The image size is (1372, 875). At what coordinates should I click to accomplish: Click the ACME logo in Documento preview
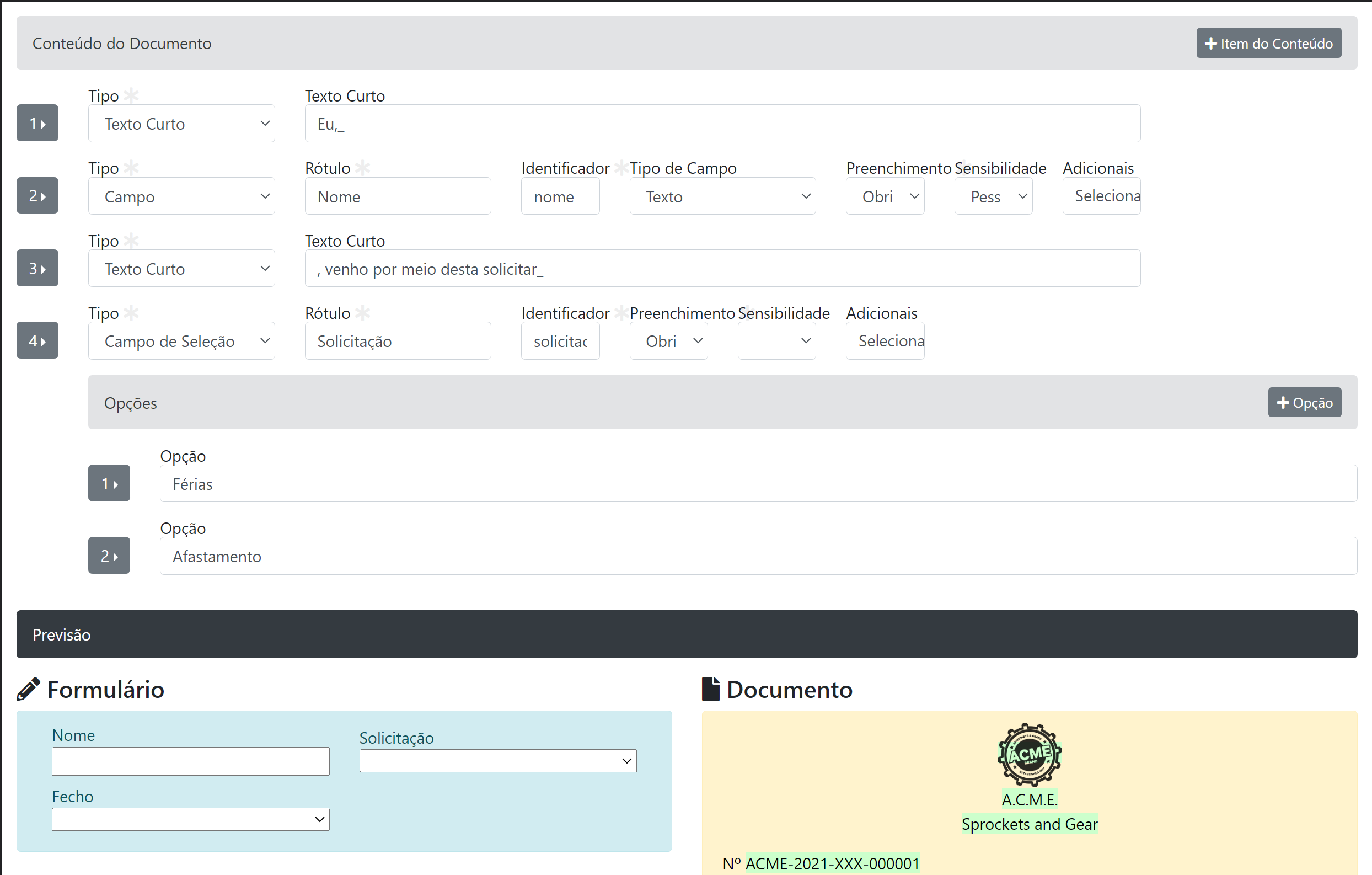pos(1029,754)
